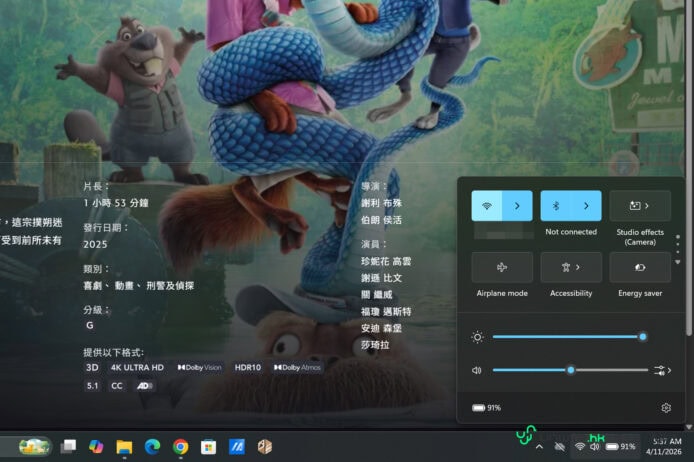
Task: Open Microsoft Edge from the taskbar
Action: (x=152, y=447)
